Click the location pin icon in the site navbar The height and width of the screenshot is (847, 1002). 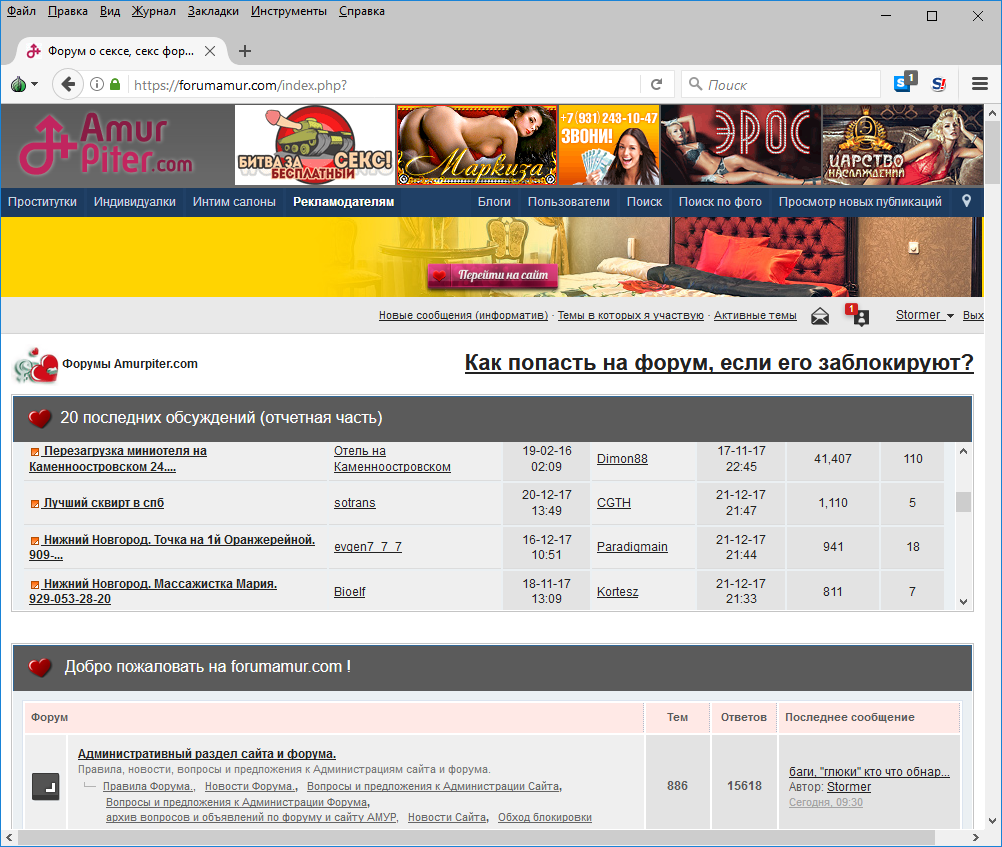pyautogui.click(x=966, y=201)
